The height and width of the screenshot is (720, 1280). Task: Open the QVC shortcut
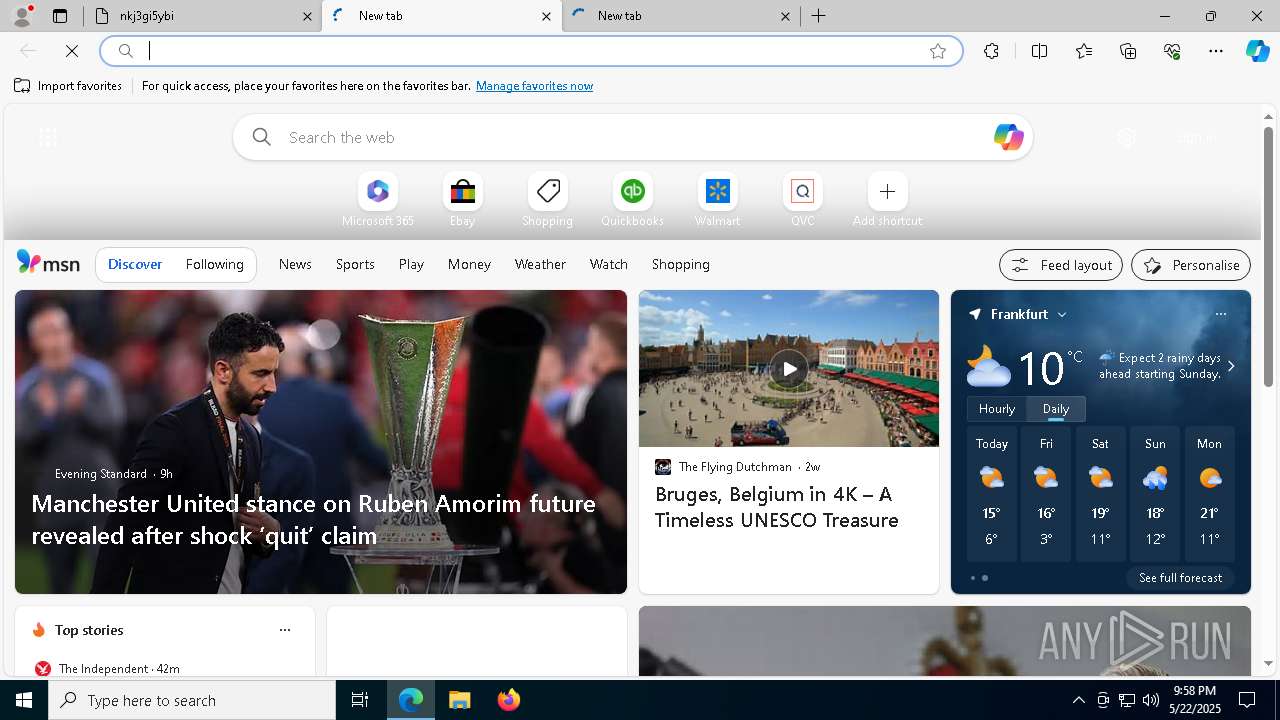click(x=802, y=200)
